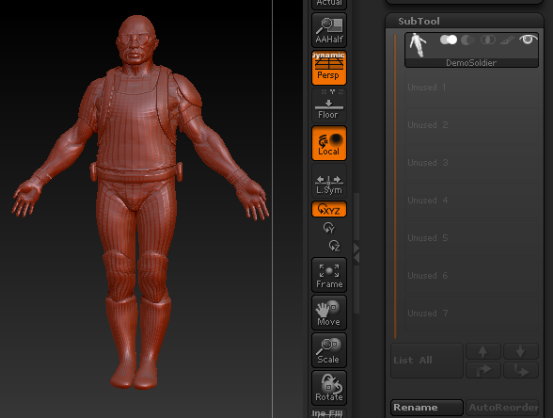Click the left-pointing panel divider arrow
This screenshot has width=554, height=418.
click(356, 258)
